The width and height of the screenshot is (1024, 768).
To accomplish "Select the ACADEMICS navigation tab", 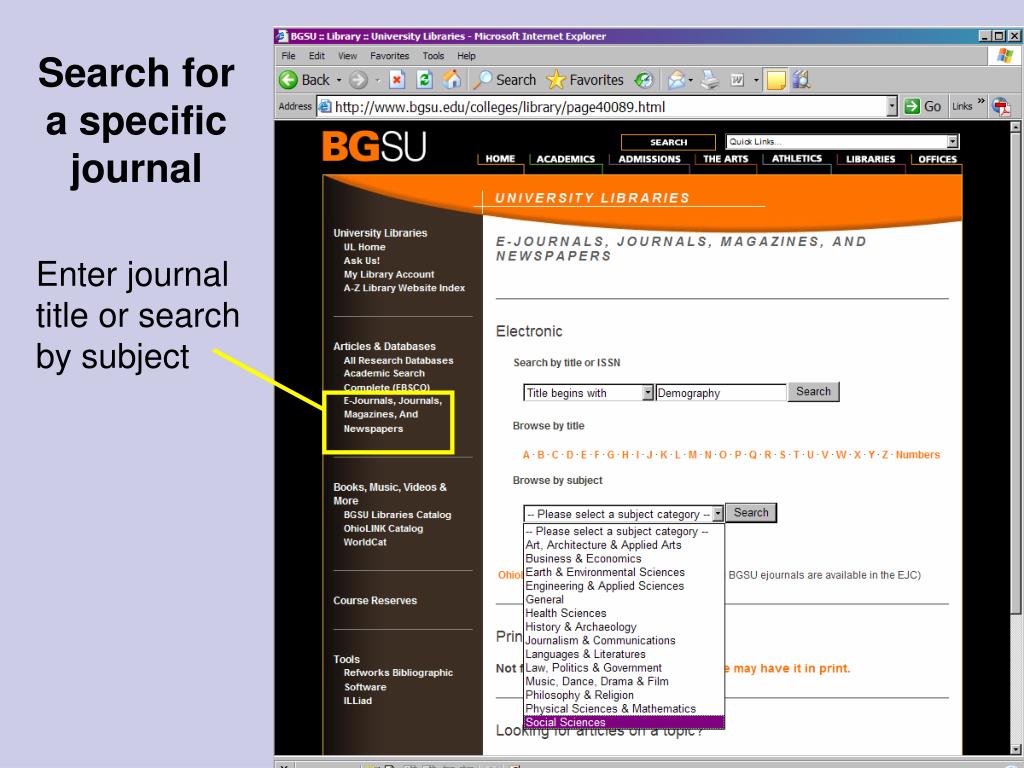I will tap(566, 159).
